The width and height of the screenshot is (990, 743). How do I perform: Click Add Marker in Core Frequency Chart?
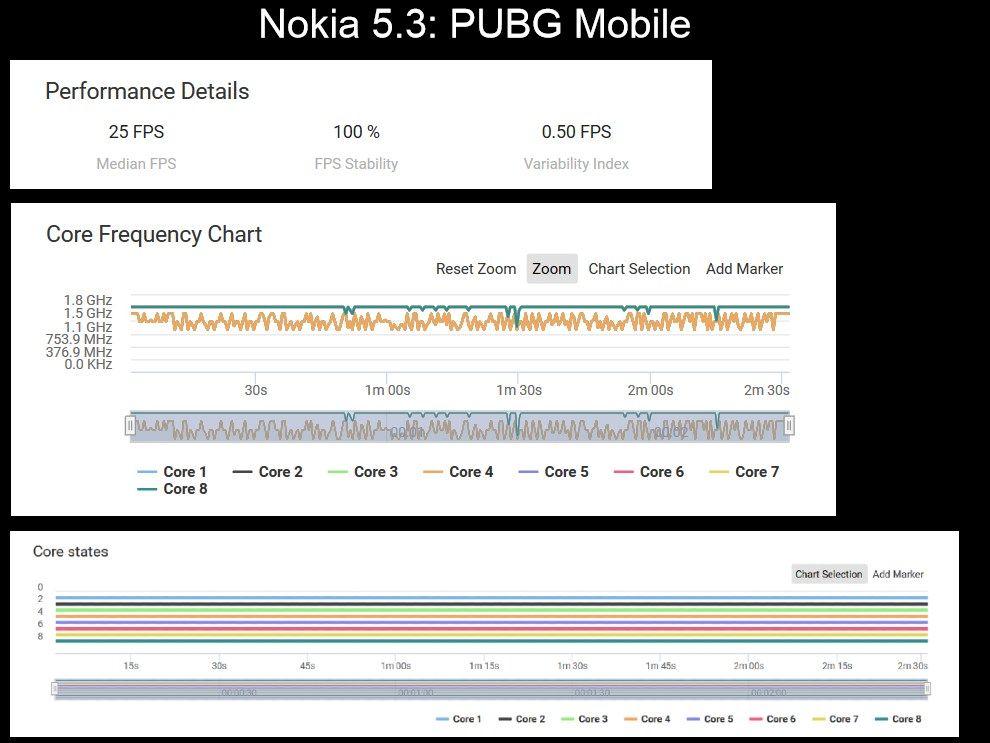coord(744,269)
